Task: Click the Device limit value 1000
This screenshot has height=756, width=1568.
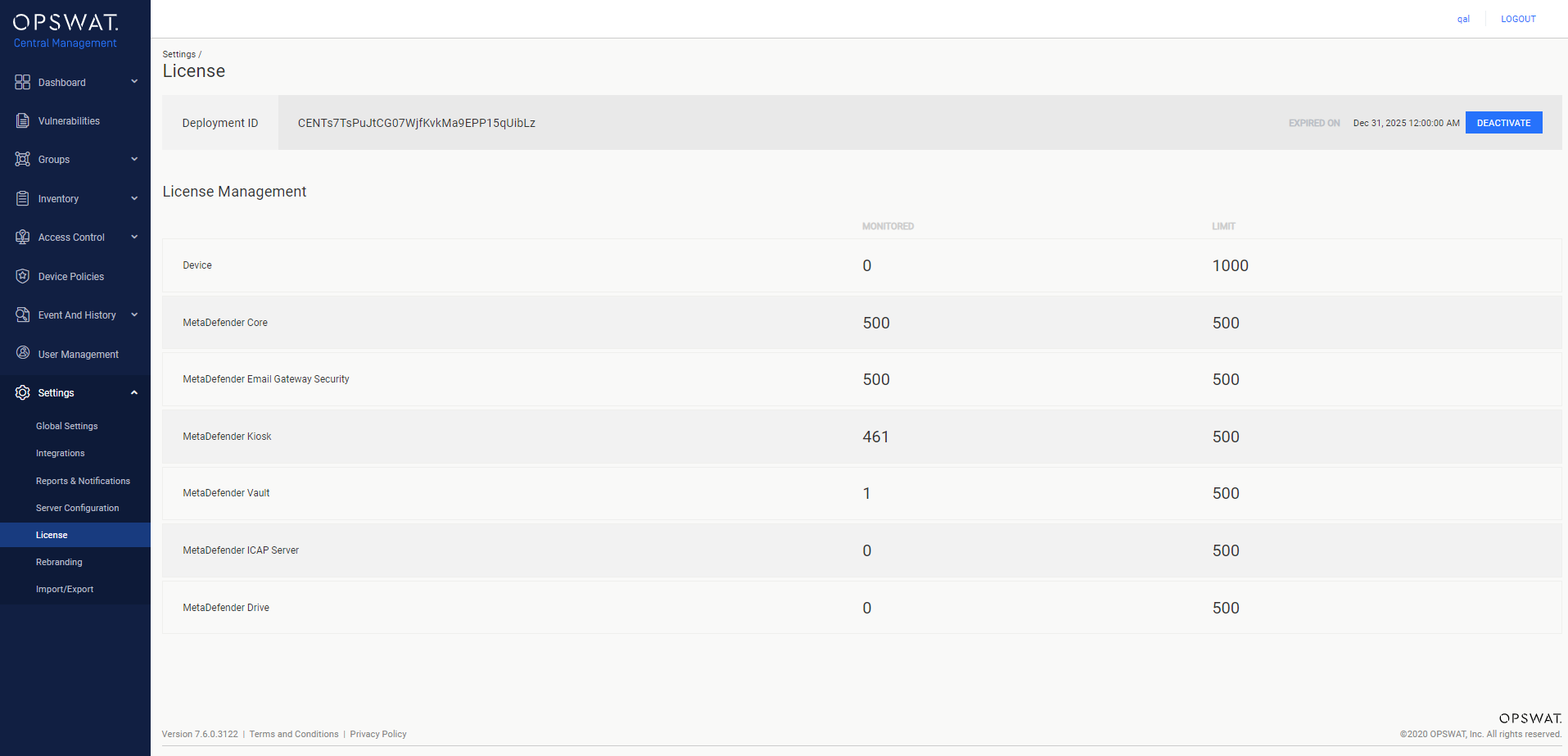Action: tap(1230, 265)
